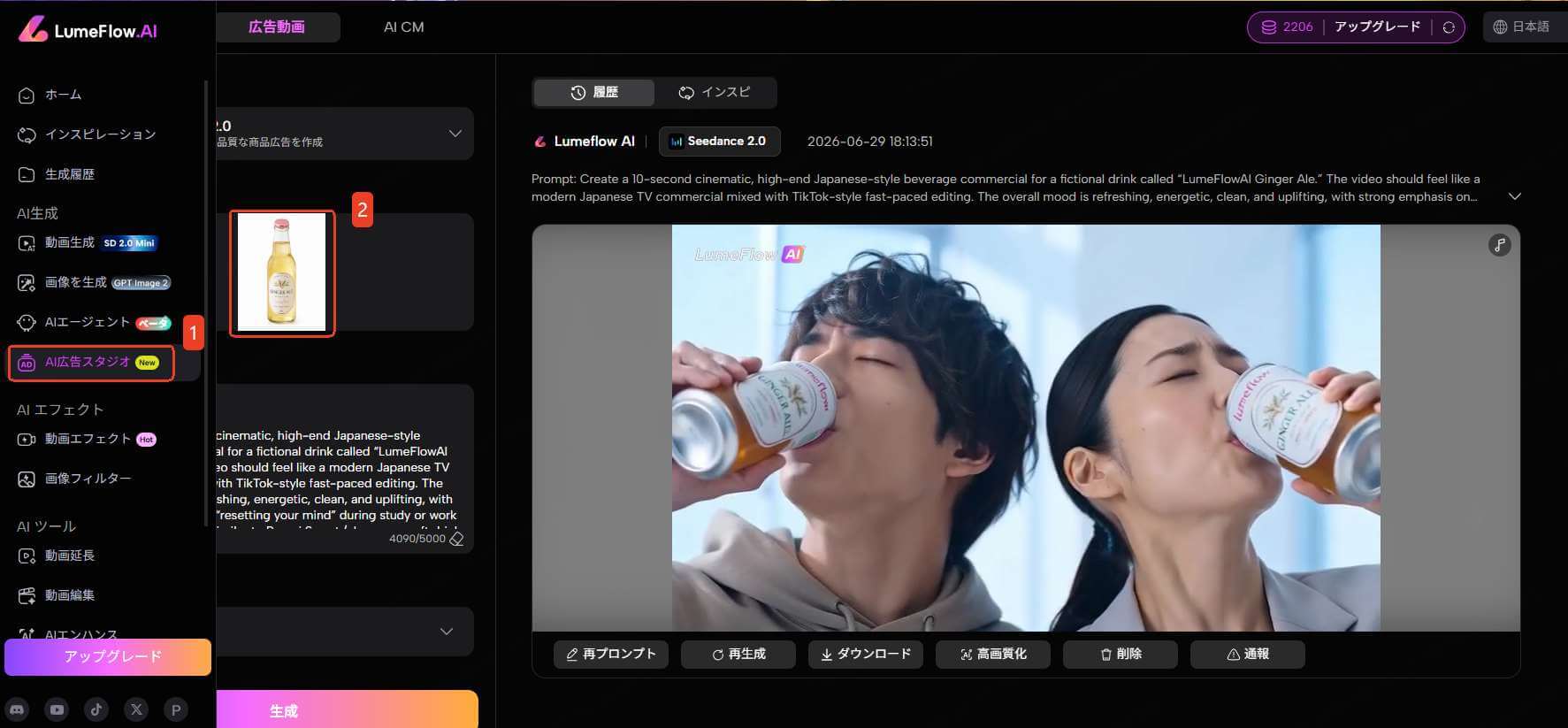The image size is (1568, 728).
Task: Refresh credits with the circular arrow icon
Action: 1449,27
